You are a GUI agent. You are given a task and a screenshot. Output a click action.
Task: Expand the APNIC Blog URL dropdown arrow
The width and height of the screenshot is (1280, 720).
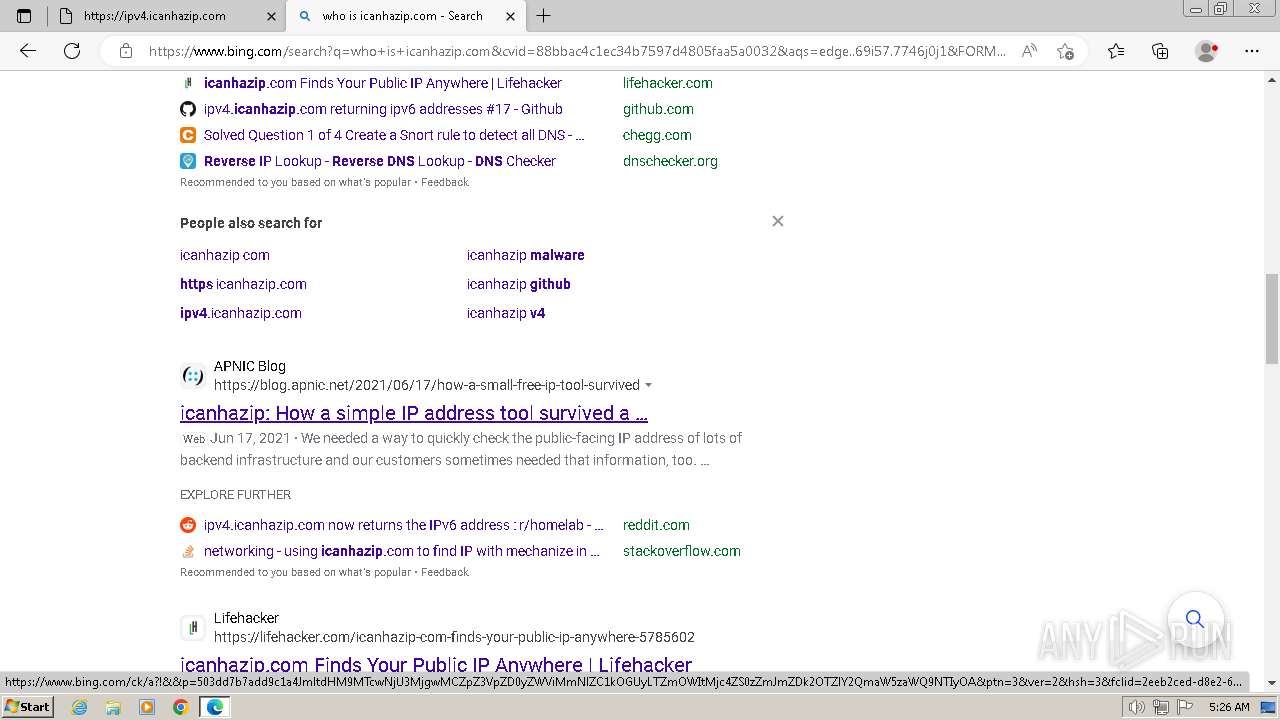pos(648,385)
